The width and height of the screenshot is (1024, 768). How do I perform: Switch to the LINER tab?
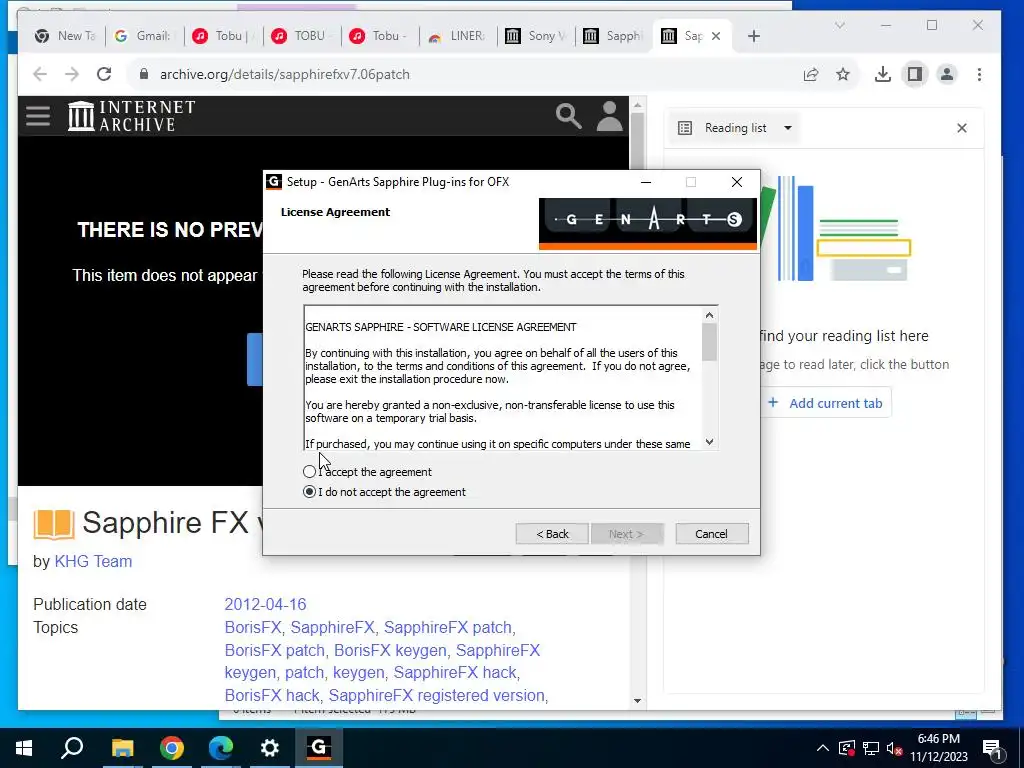tap(457, 36)
